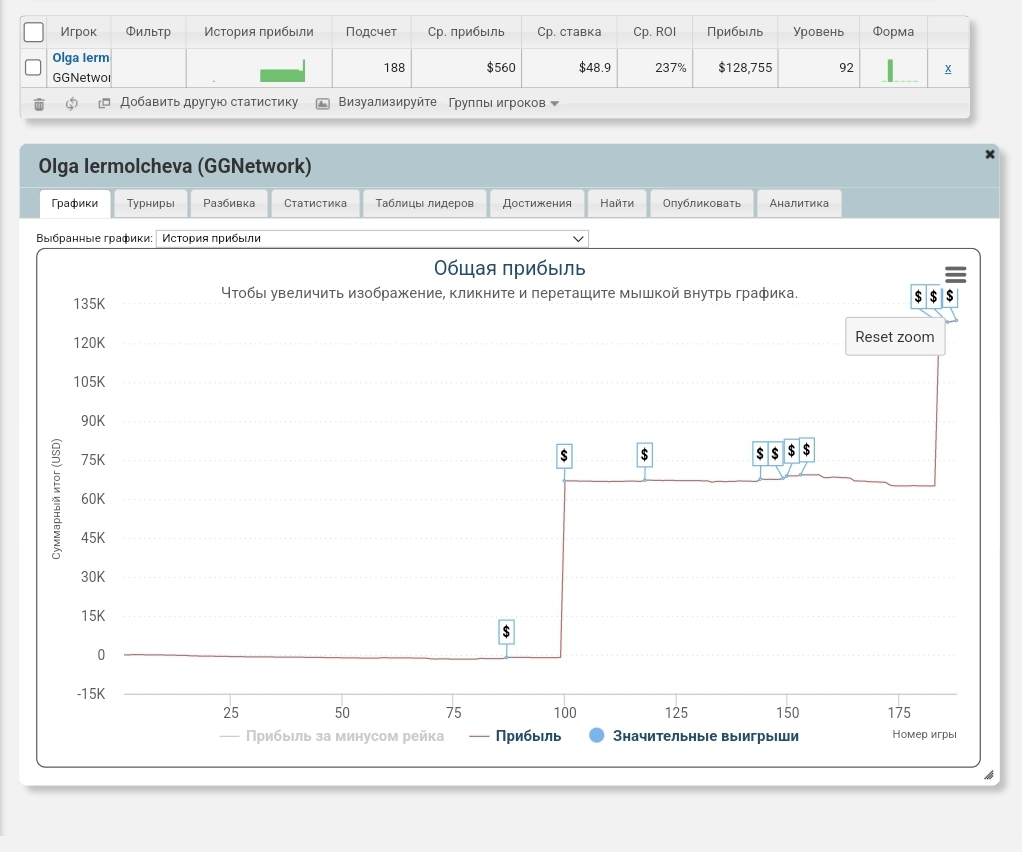Remove player row with x link

pyautogui.click(x=948, y=68)
